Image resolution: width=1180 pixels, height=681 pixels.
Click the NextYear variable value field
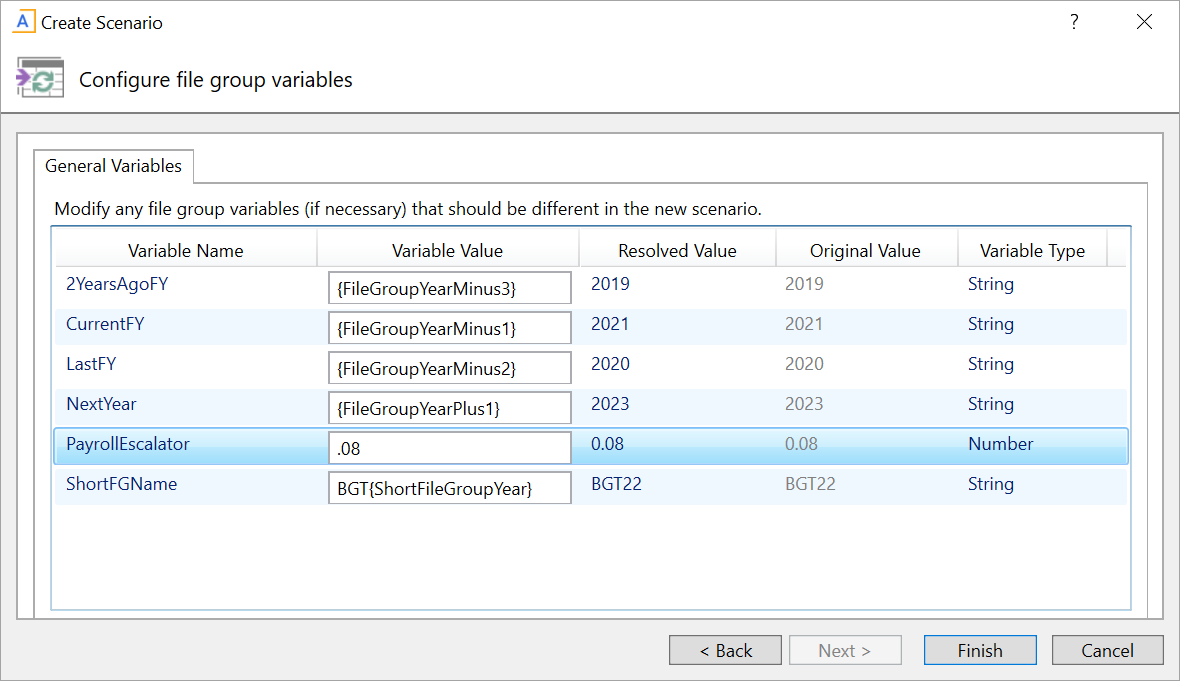coord(449,408)
